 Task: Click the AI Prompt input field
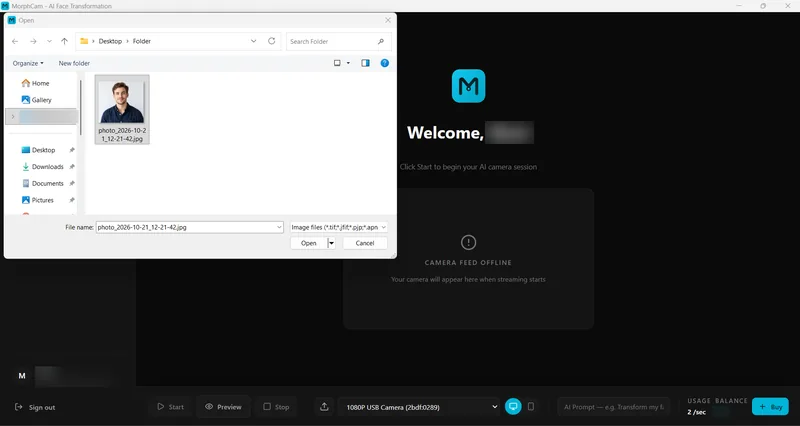(x=614, y=407)
